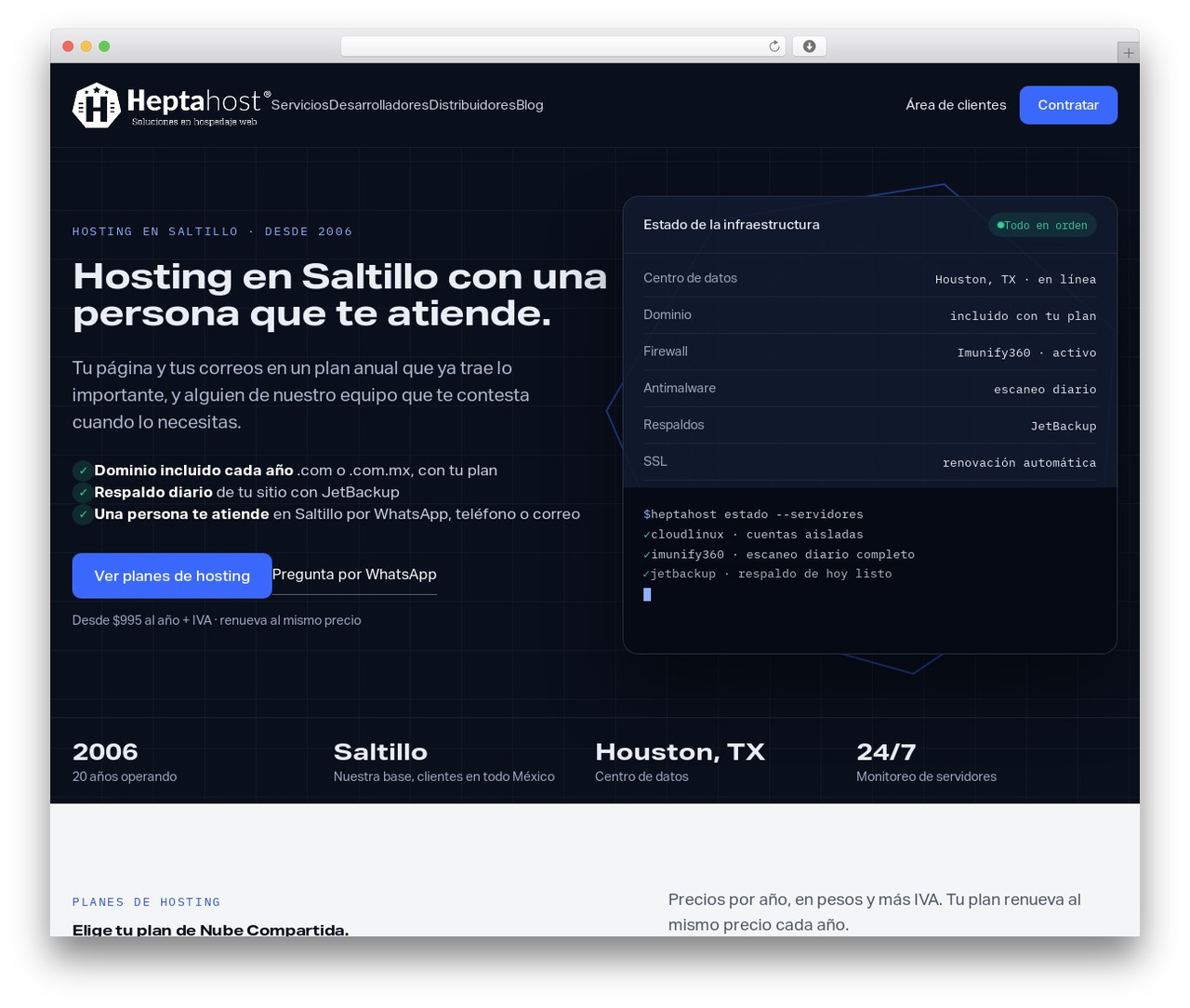
Task: Select the value incluido con tu plan
Action: [1023, 316]
